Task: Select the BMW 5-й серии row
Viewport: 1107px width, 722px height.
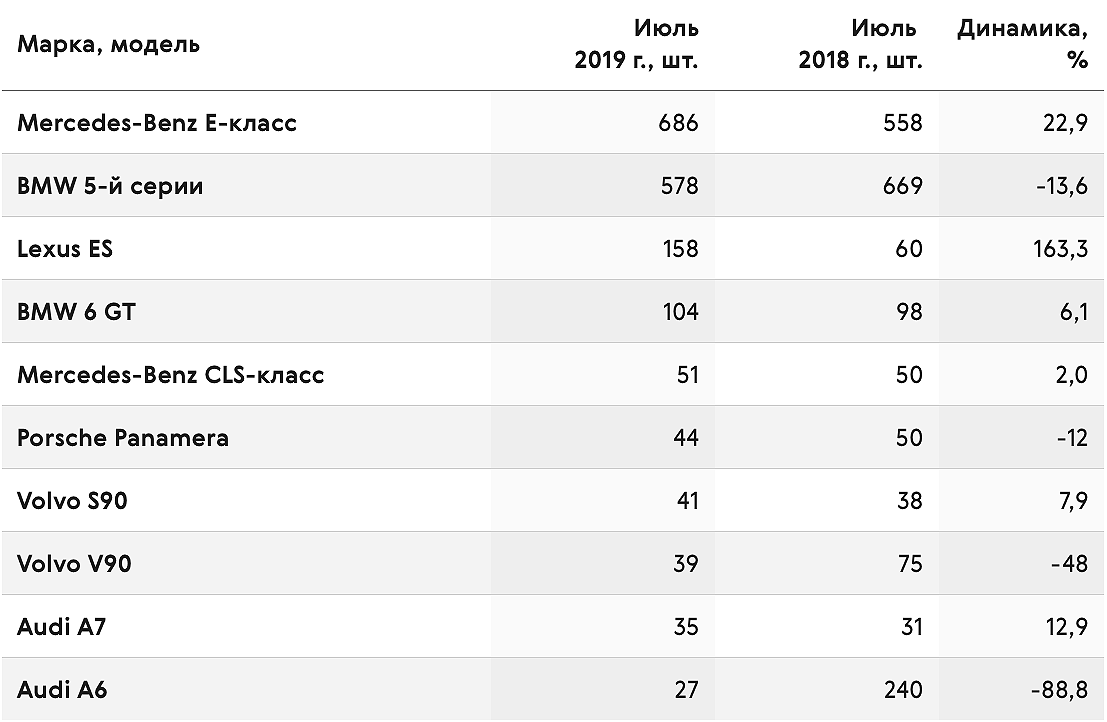Action: tap(553, 186)
